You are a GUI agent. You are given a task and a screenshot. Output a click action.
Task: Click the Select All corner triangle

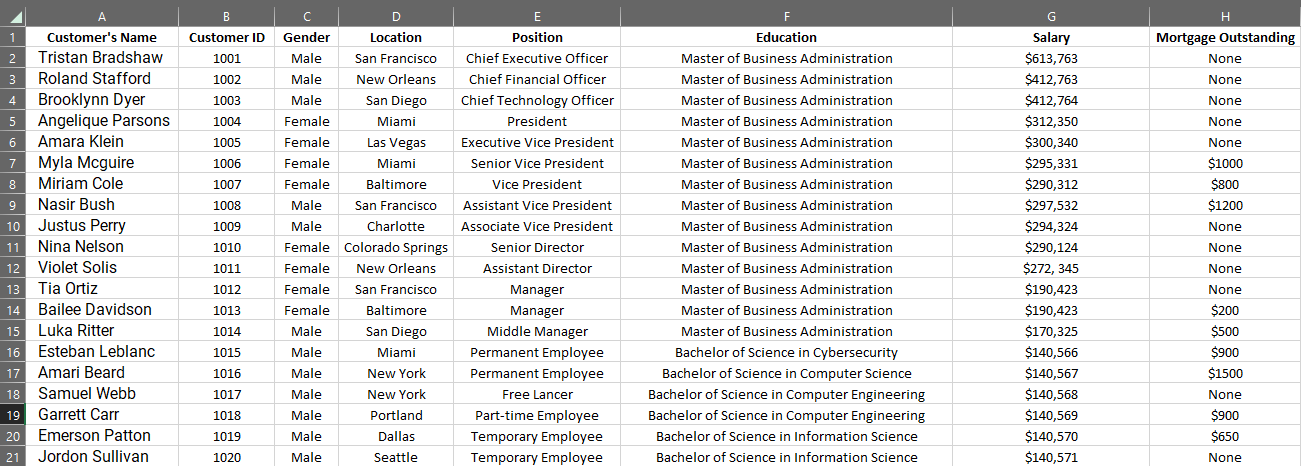[x=13, y=16]
